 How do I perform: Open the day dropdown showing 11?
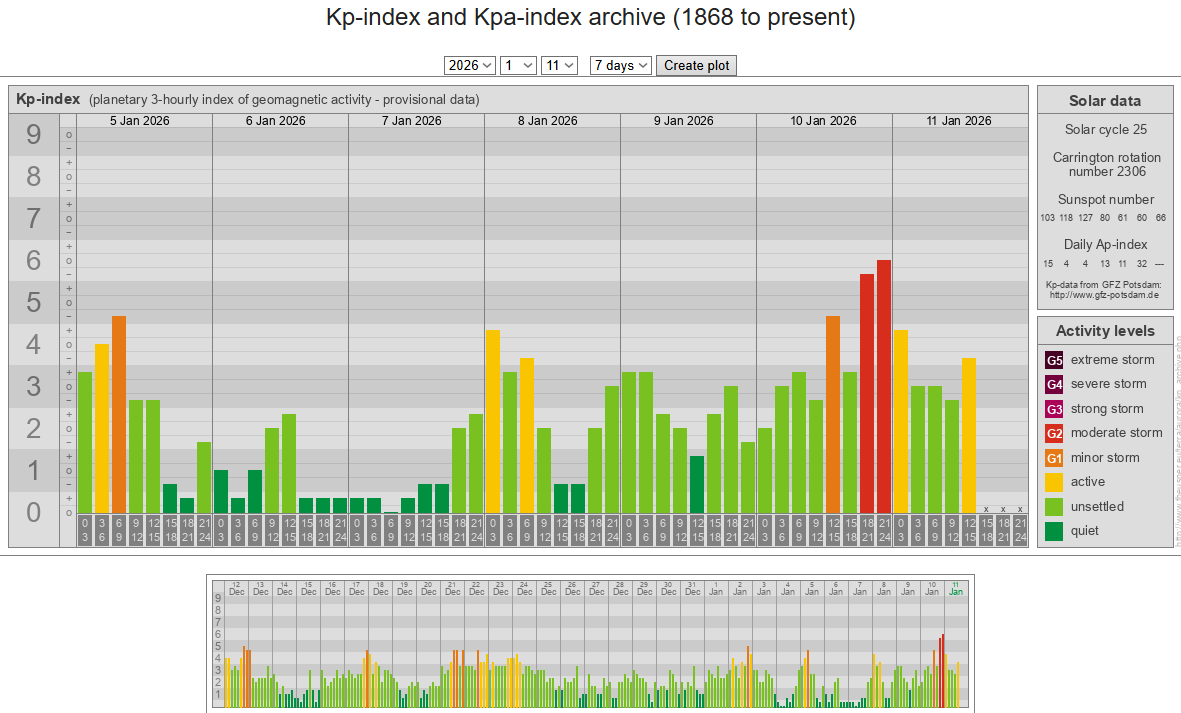point(559,65)
